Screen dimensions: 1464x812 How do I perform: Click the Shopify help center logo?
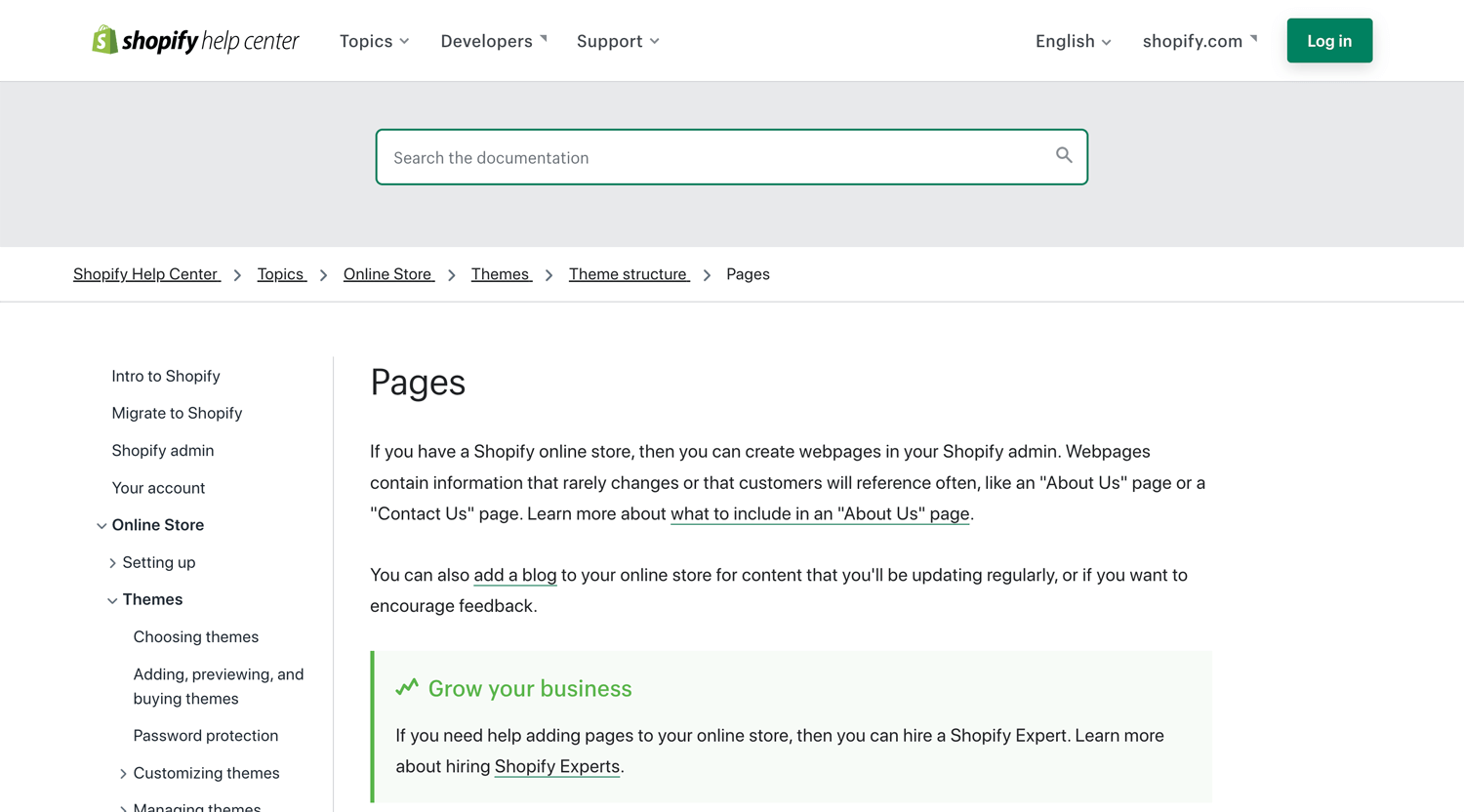195,40
